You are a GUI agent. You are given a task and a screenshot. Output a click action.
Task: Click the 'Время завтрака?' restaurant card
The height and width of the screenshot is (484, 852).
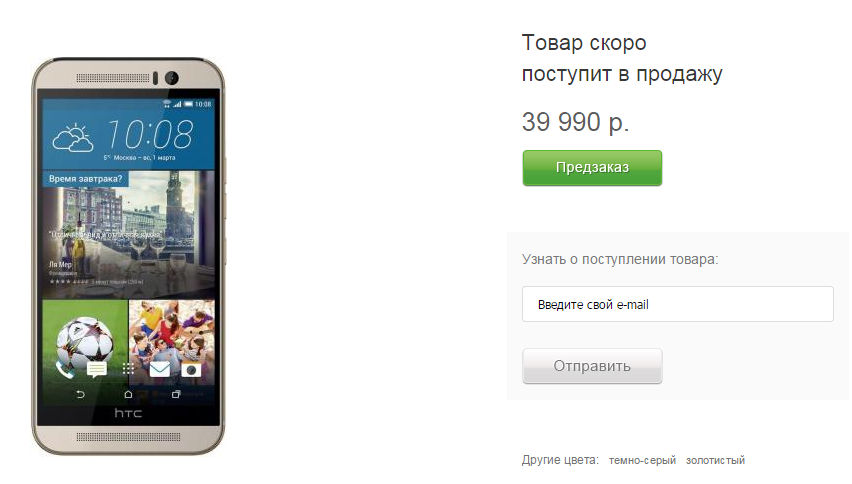coord(128,235)
